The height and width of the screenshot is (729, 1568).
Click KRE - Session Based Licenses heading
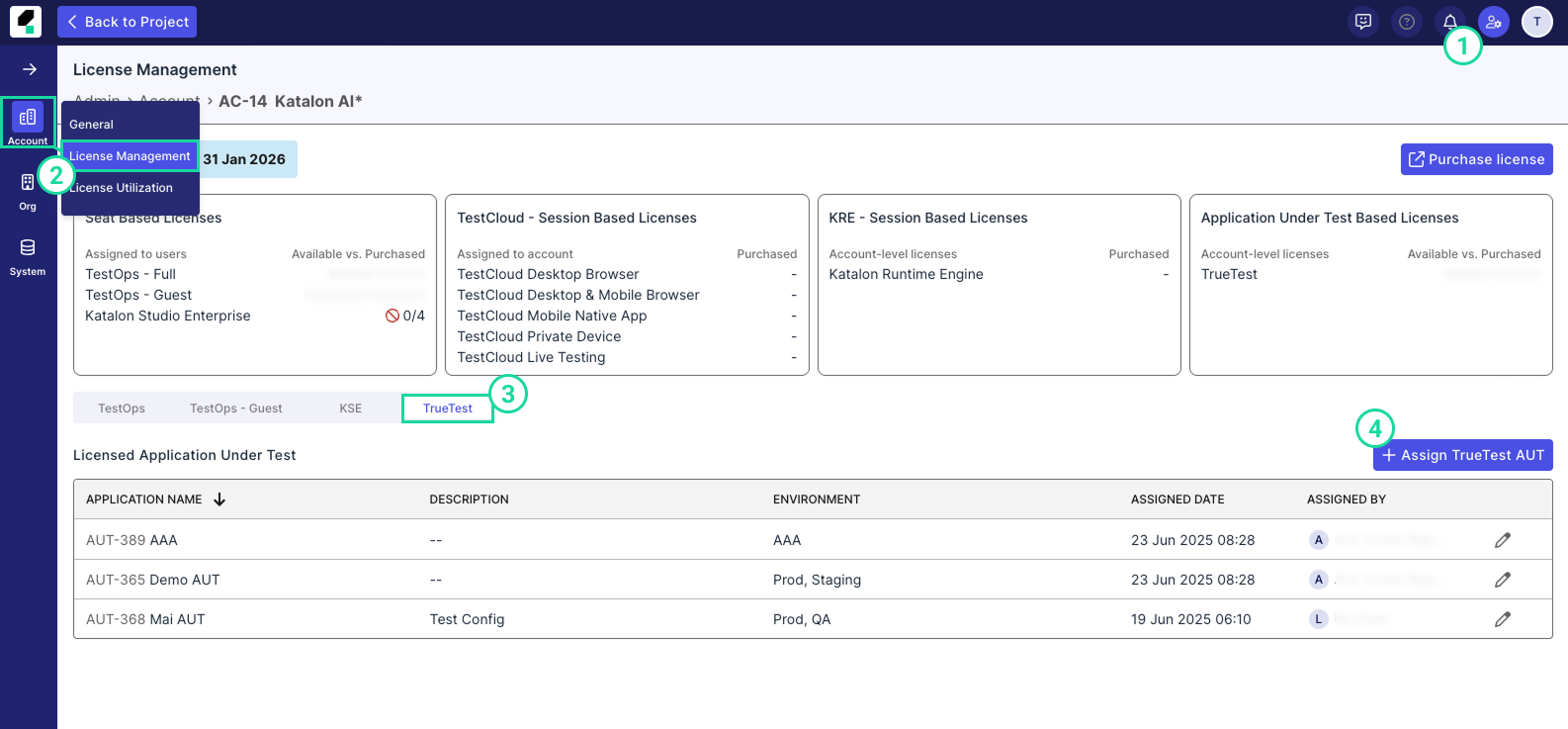pos(928,218)
